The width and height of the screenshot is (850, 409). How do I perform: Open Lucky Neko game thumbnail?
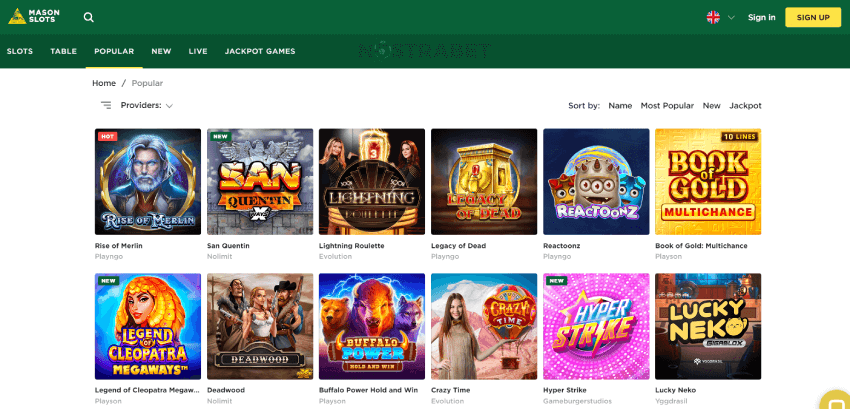point(708,326)
